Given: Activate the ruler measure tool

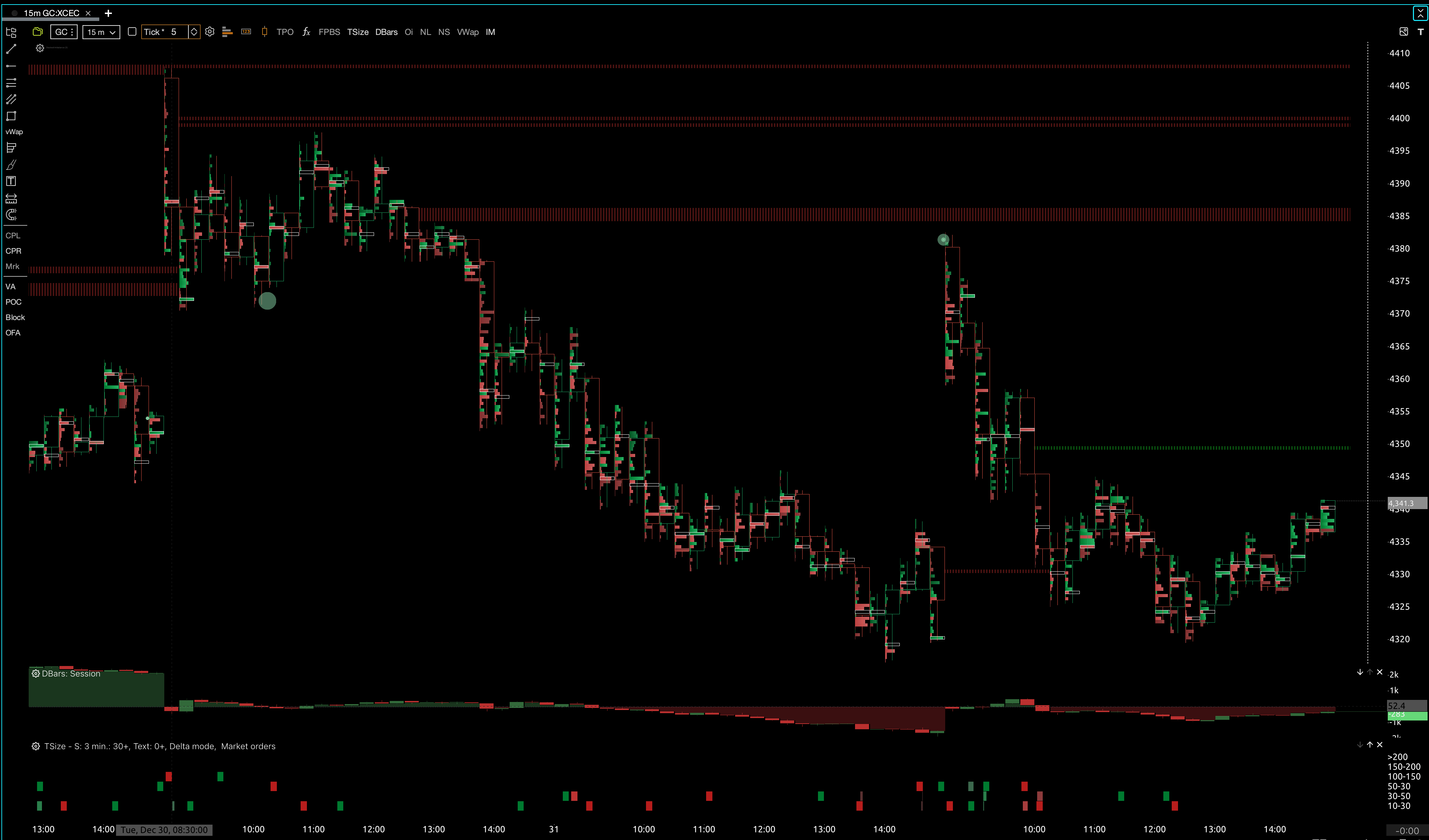Looking at the screenshot, I should coord(11,198).
